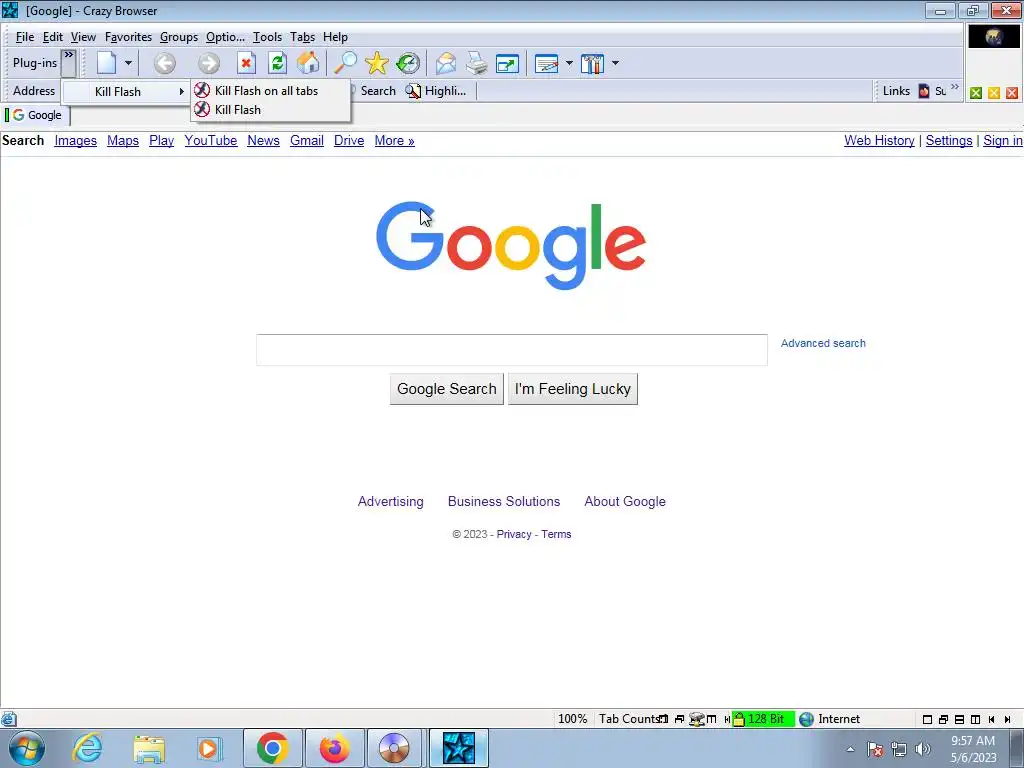
Task: Open Favorites via the star icon
Action: coord(377,63)
